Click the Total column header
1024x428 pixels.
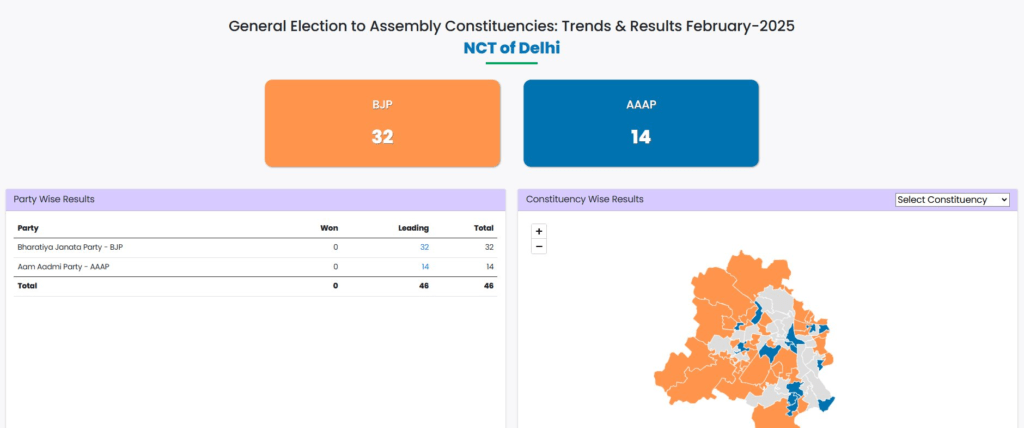[x=484, y=228]
